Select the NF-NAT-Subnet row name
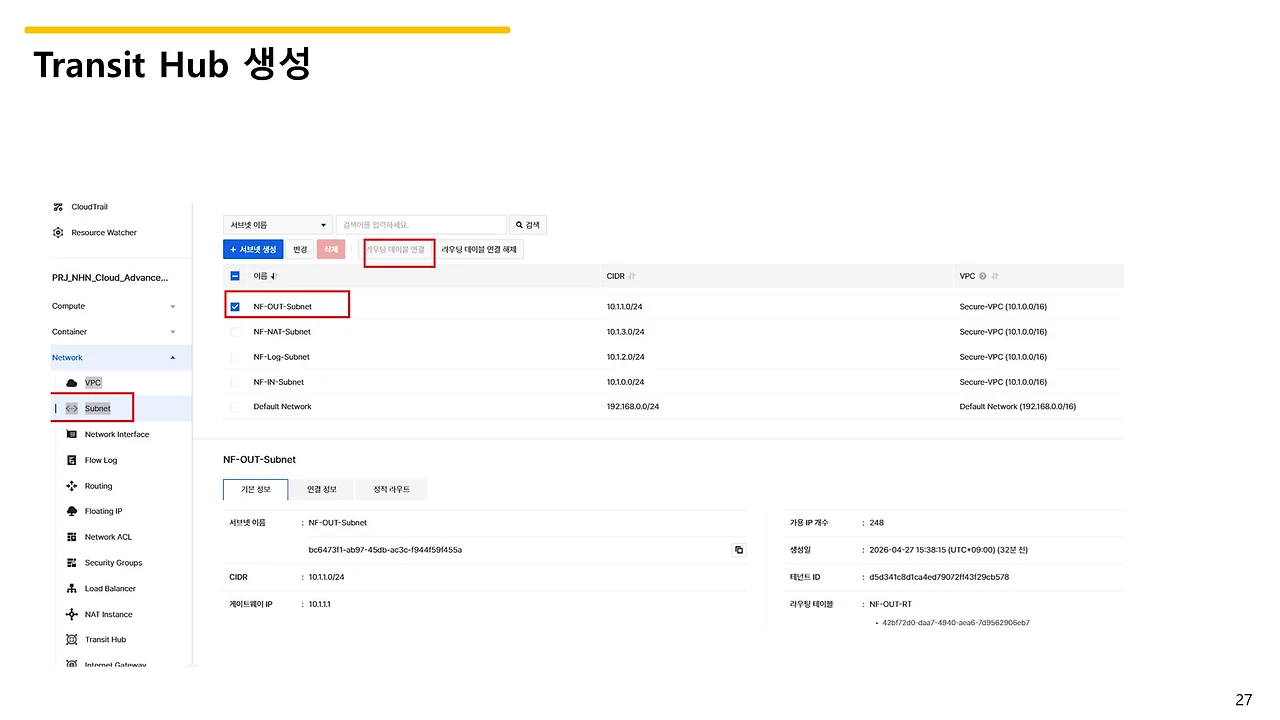 click(x=282, y=332)
